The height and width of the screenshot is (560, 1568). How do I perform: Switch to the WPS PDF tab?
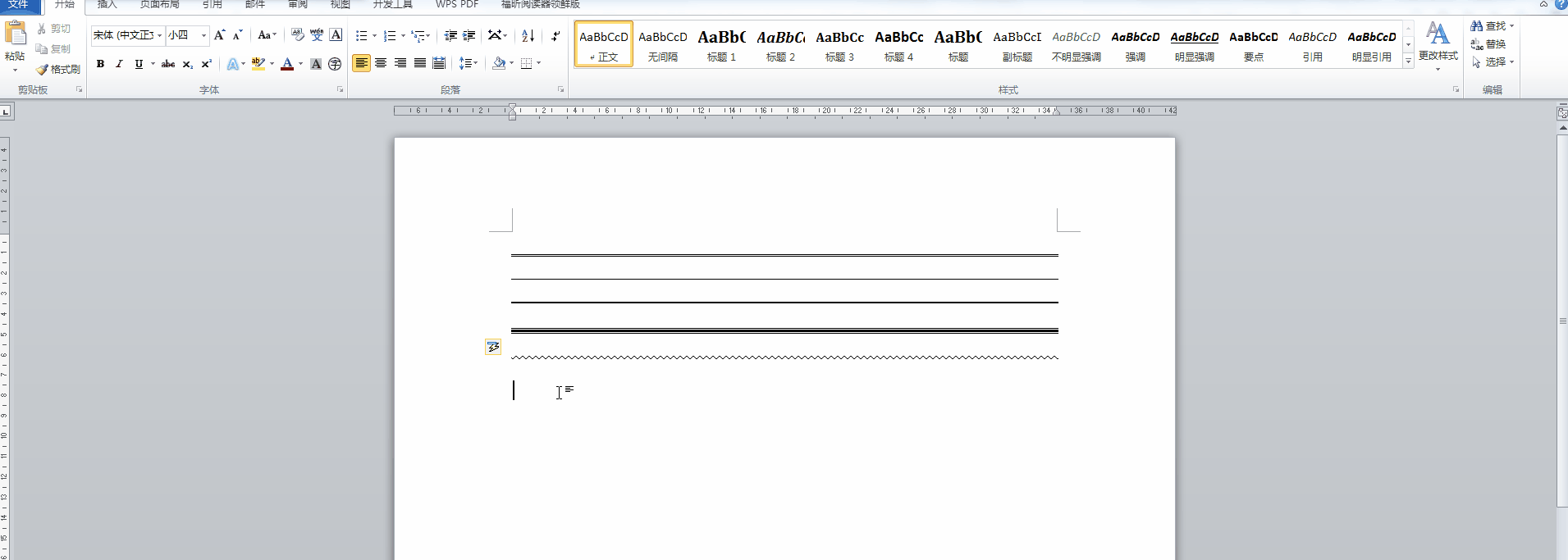tap(457, 5)
